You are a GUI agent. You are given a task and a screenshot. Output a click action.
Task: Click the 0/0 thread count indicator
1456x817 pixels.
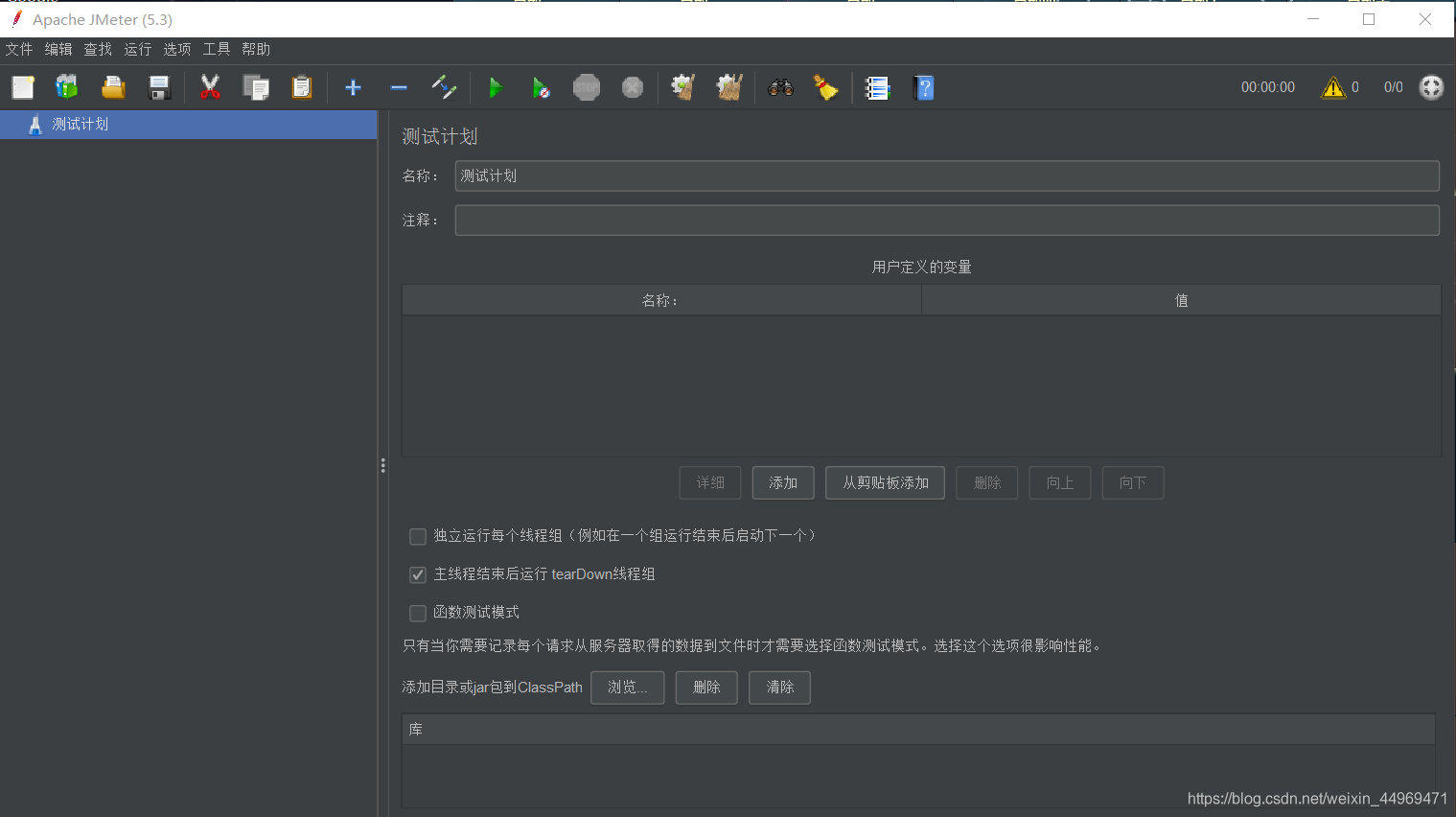(1394, 87)
